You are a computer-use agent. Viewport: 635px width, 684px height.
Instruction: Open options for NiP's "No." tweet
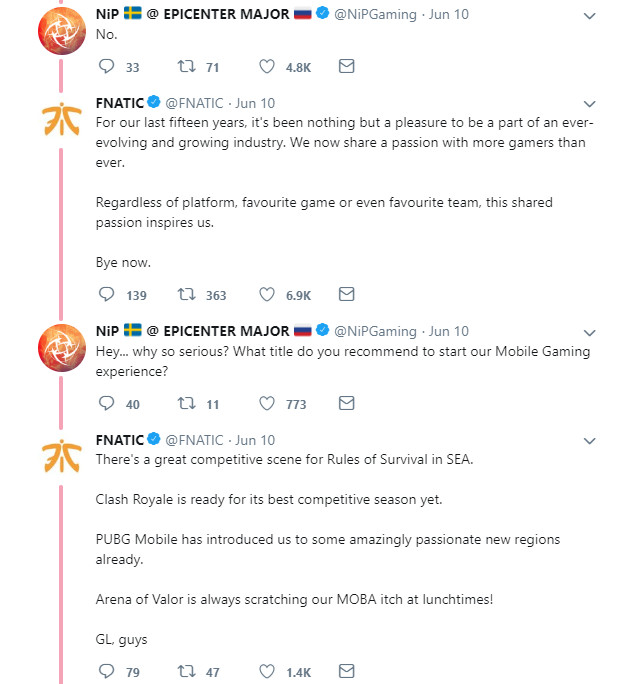pos(590,17)
